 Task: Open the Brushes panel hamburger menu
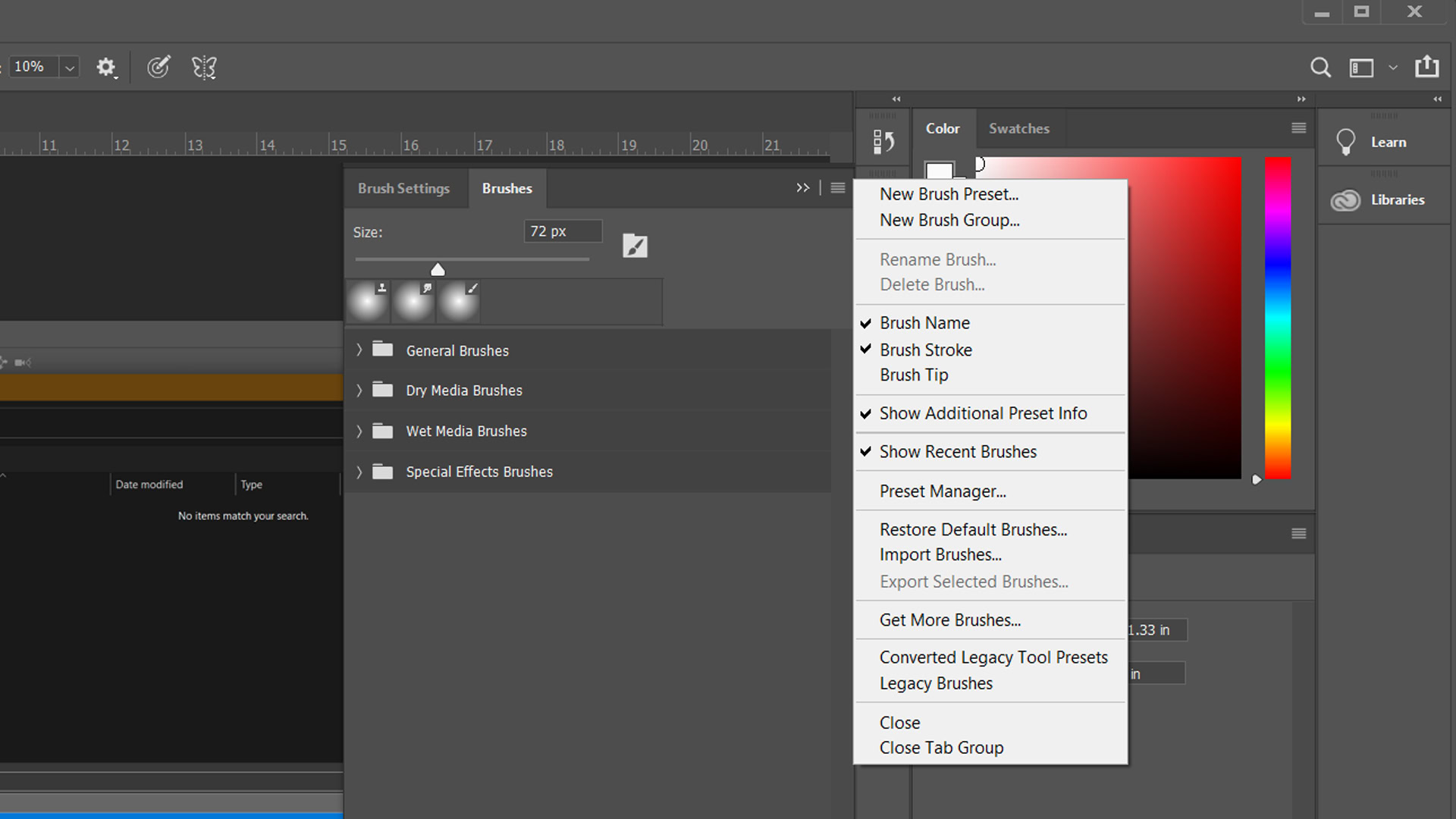pos(837,188)
